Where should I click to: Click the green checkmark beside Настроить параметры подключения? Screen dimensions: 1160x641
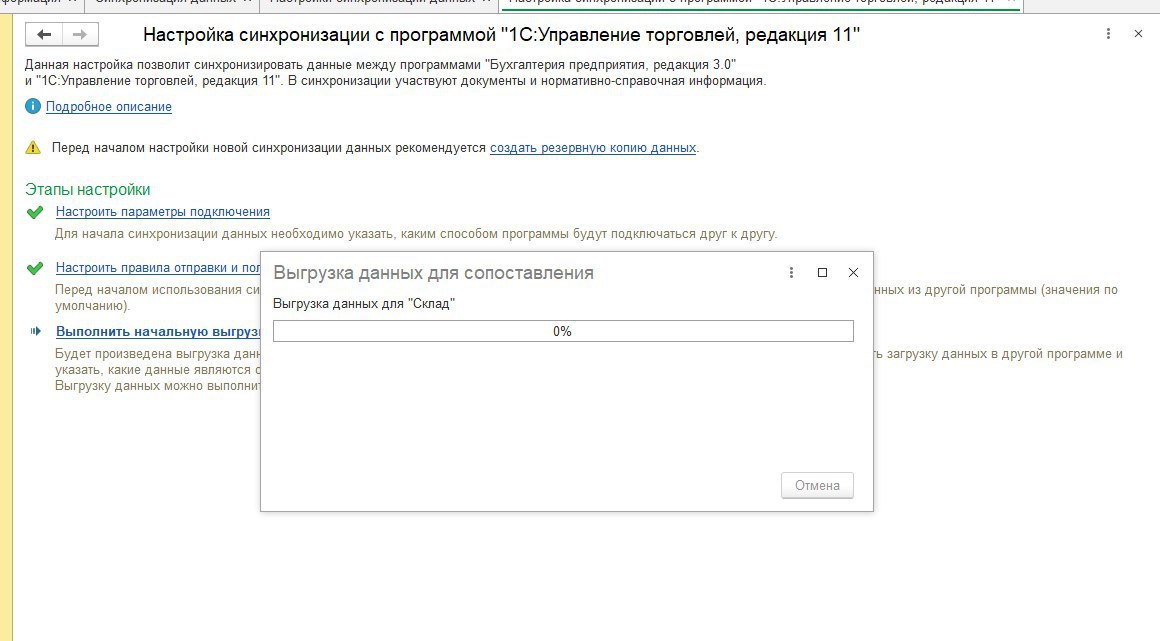tap(35, 212)
